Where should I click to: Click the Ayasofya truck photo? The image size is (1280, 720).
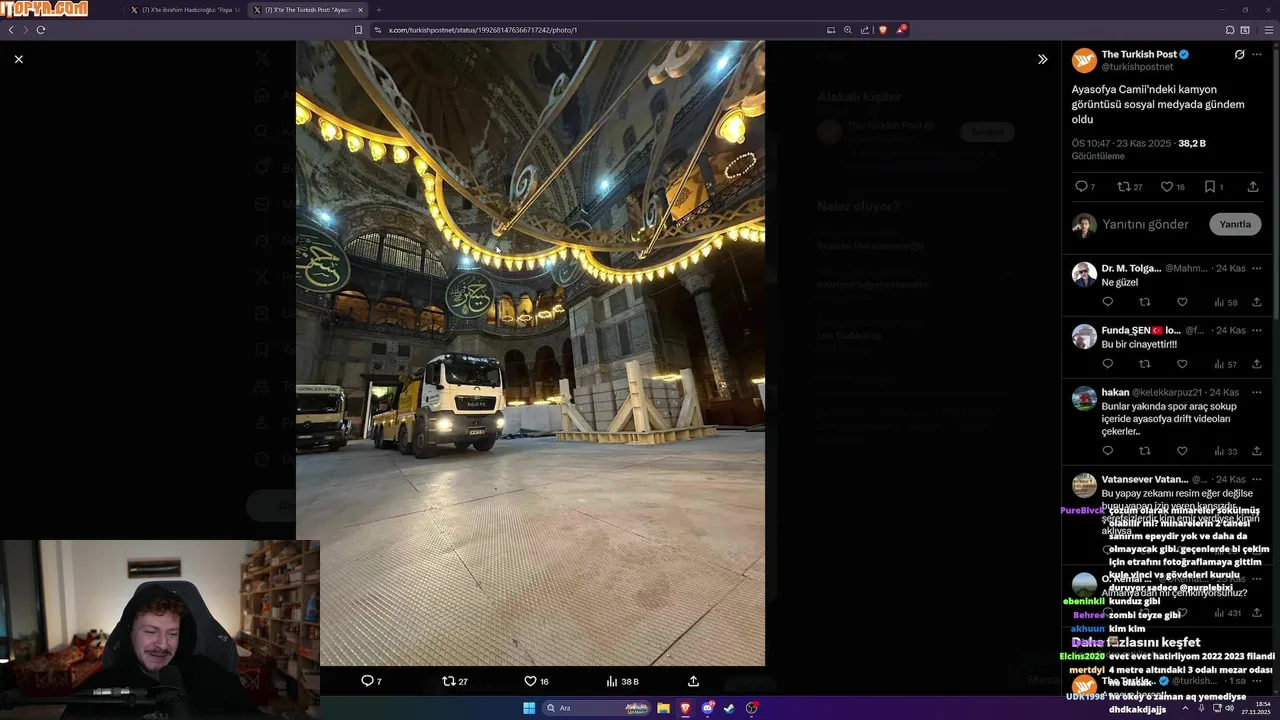pos(530,353)
